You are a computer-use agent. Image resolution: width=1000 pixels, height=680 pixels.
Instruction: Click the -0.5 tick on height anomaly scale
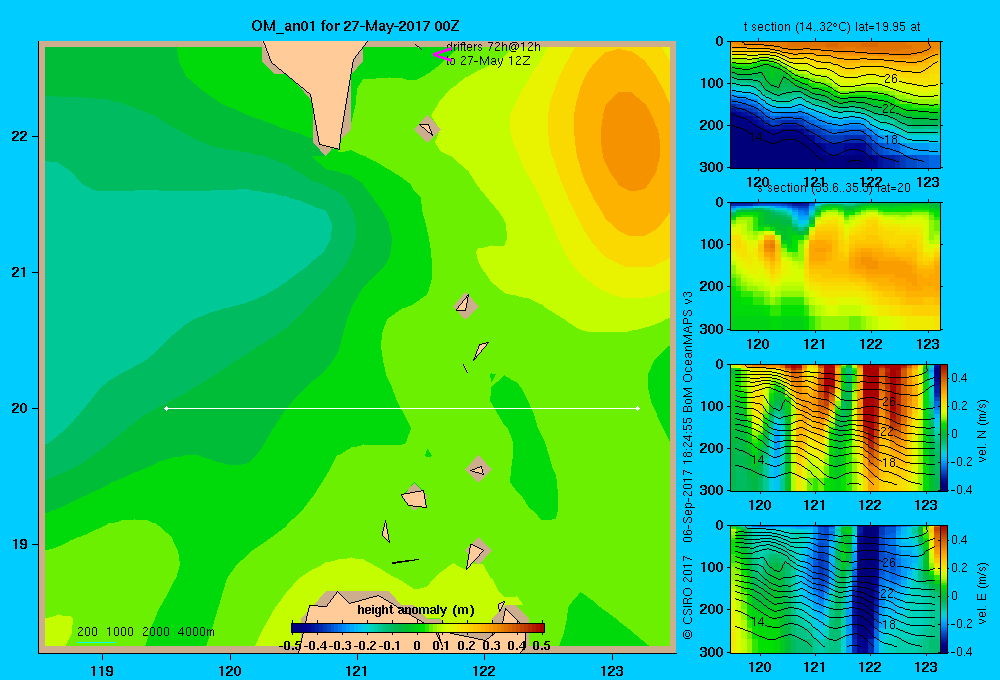coord(290,646)
